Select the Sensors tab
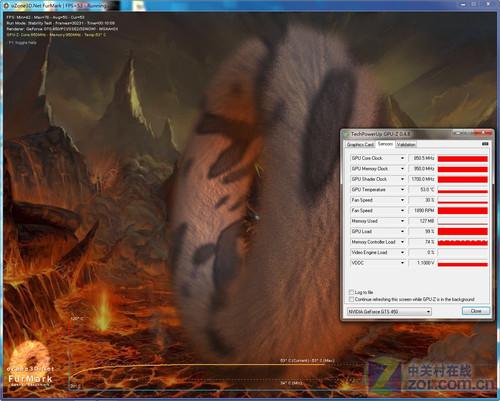Image resolution: width=500 pixels, height=401 pixels. (385, 144)
